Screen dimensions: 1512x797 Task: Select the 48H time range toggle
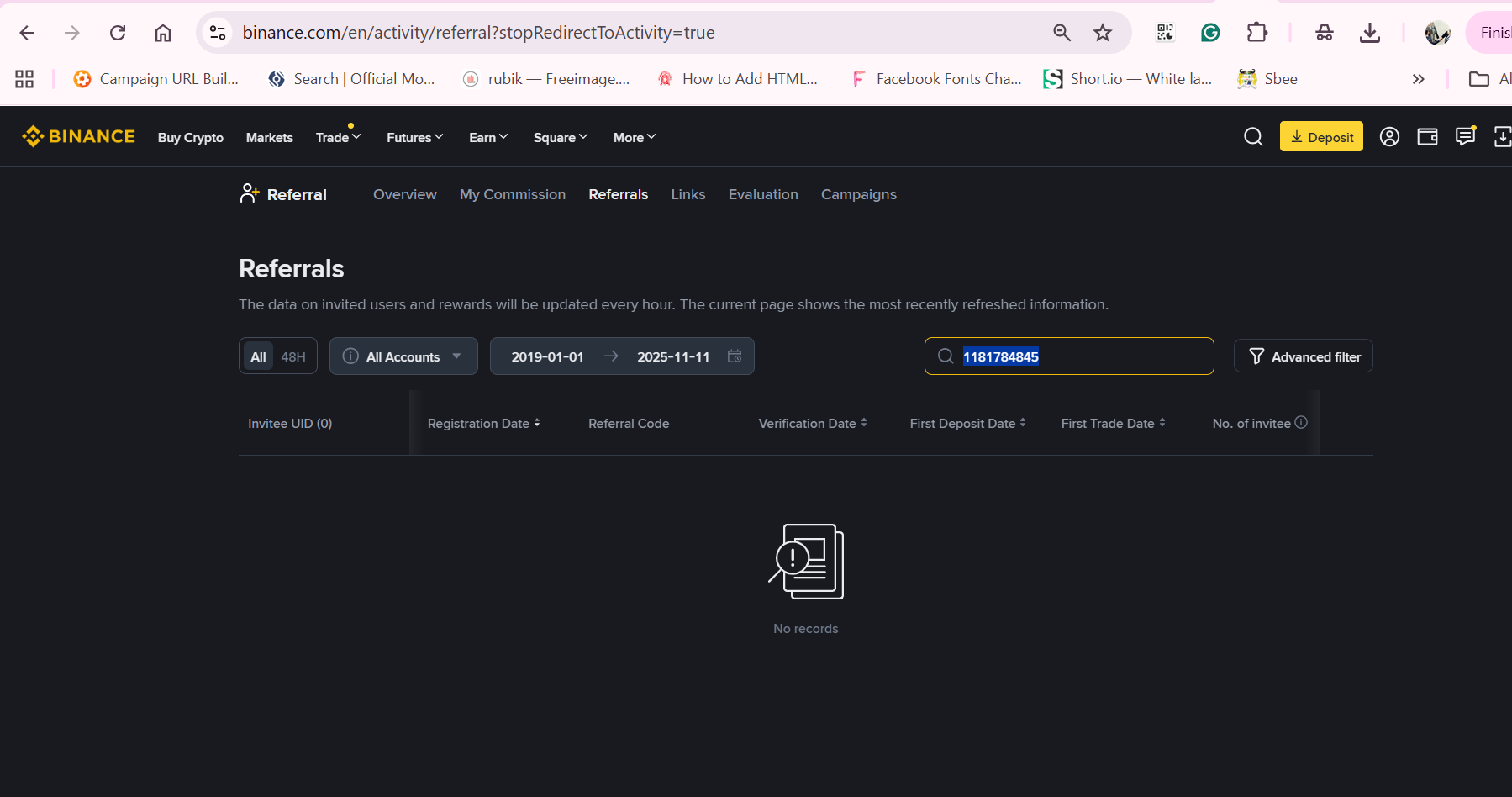pyautogui.click(x=293, y=356)
